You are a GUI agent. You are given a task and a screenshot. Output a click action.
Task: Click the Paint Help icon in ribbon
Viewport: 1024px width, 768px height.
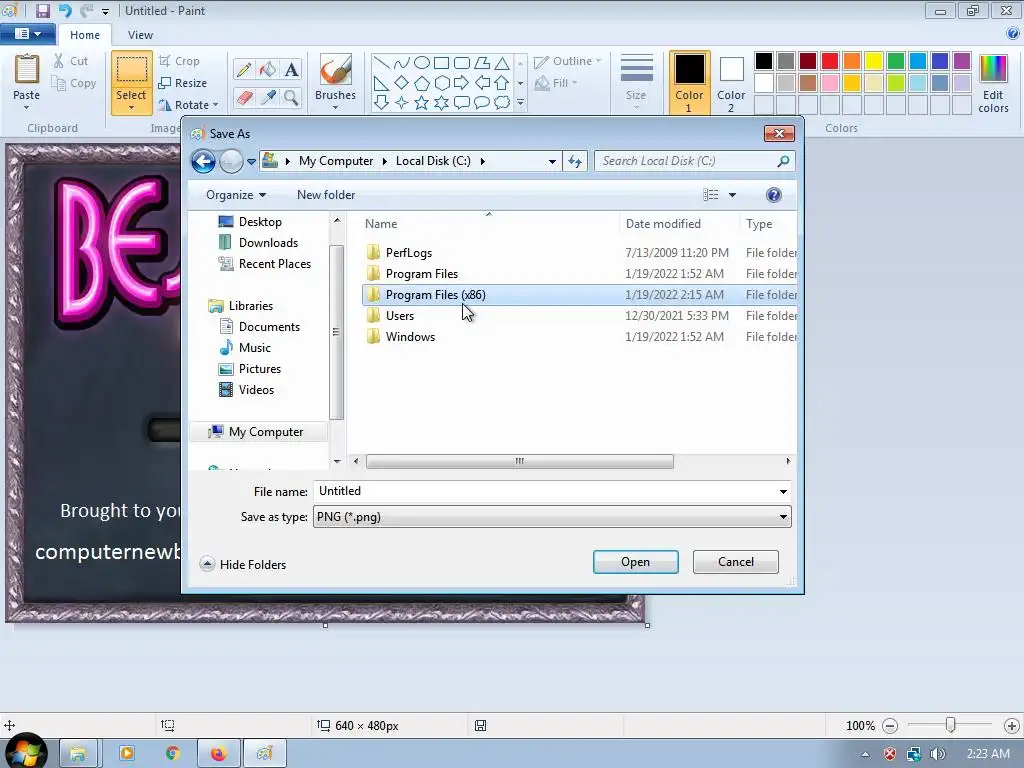(x=1013, y=34)
